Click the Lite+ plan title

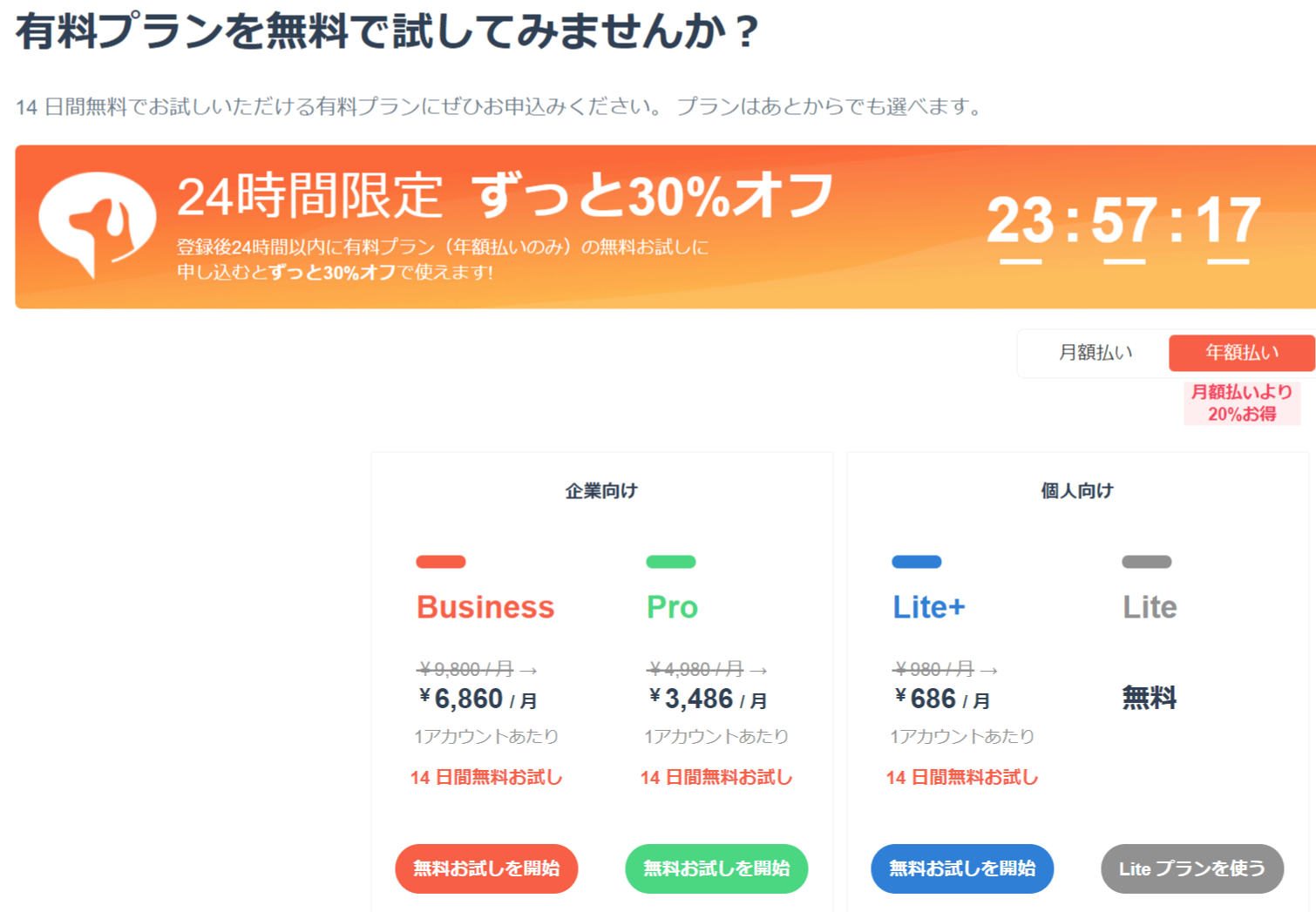tap(929, 607)
